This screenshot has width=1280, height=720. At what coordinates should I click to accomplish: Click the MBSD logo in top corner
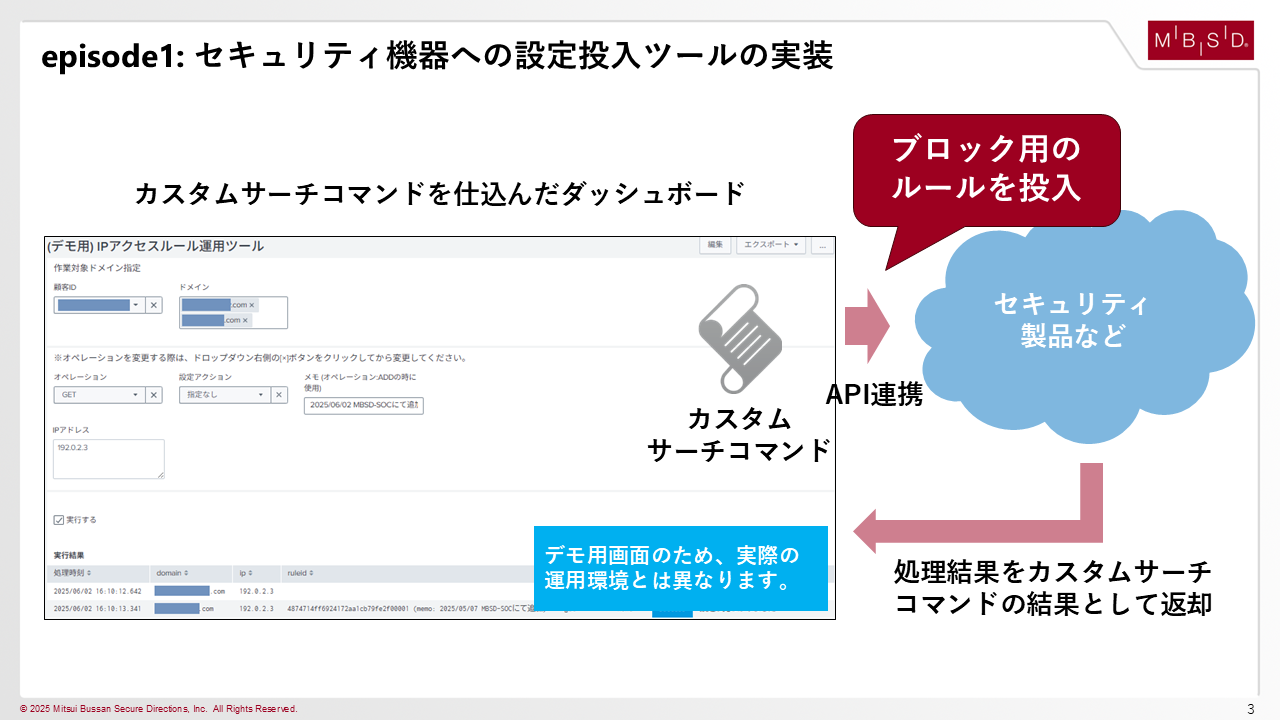pyautogui.click(x=1200, y=40)
